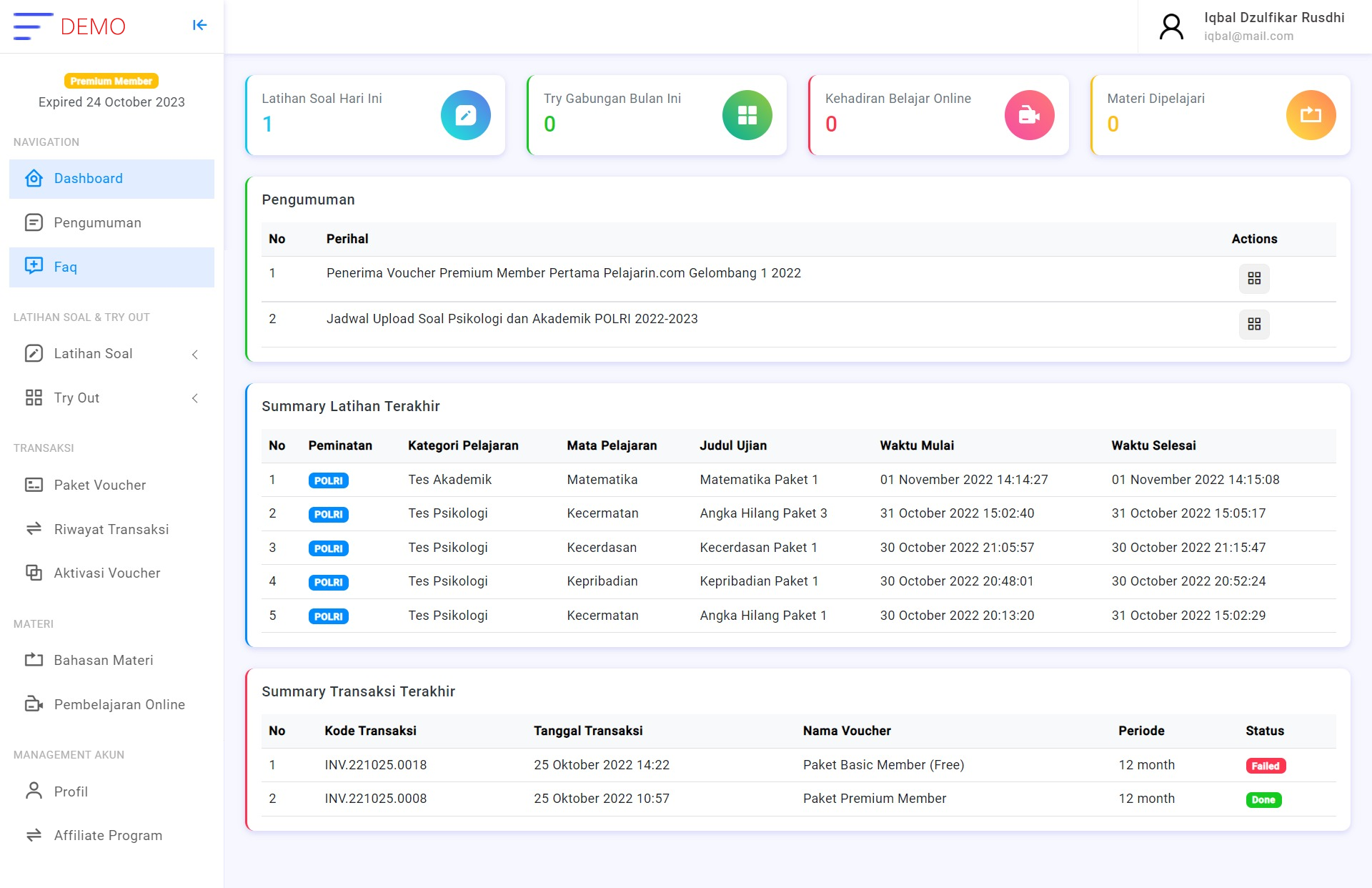This screenshot has width=1372, height=888.
Task: Open actions for Jadwal Upload Soal announcement
Action: (x=1254, y=325)
